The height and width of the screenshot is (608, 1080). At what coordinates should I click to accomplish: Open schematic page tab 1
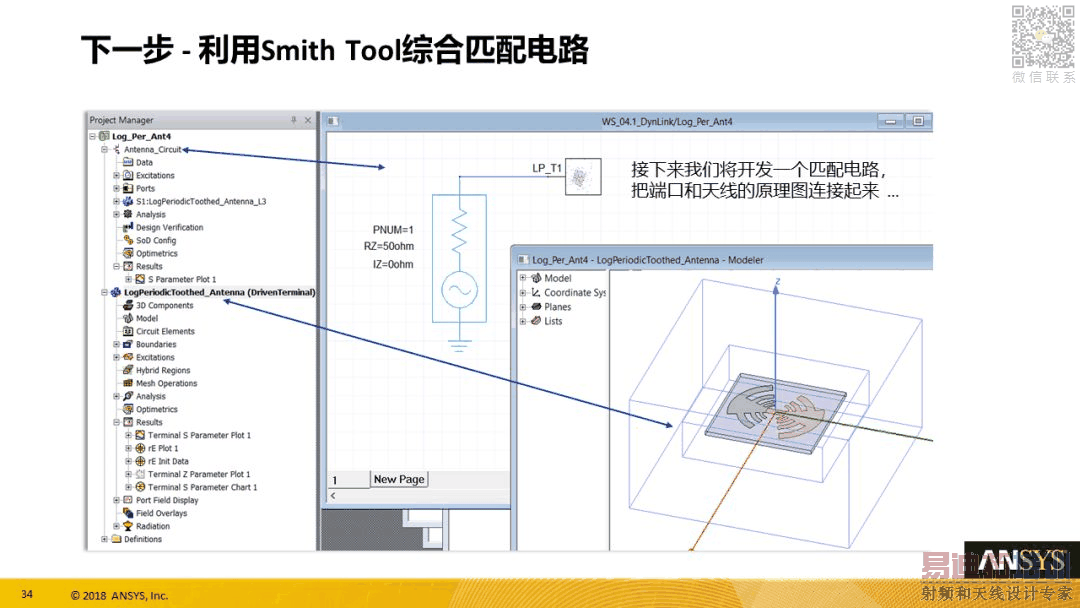pos(349,480)
